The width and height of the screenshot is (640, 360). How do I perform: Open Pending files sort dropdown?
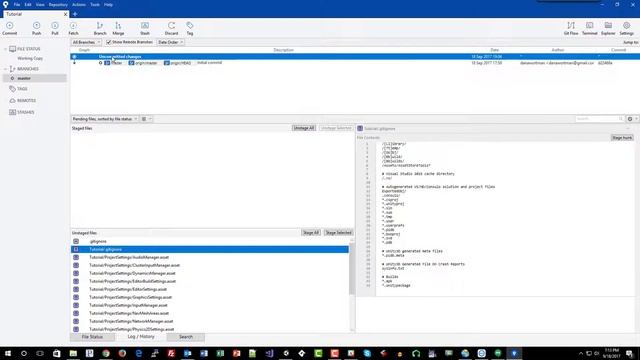click(x=104, y=119)
